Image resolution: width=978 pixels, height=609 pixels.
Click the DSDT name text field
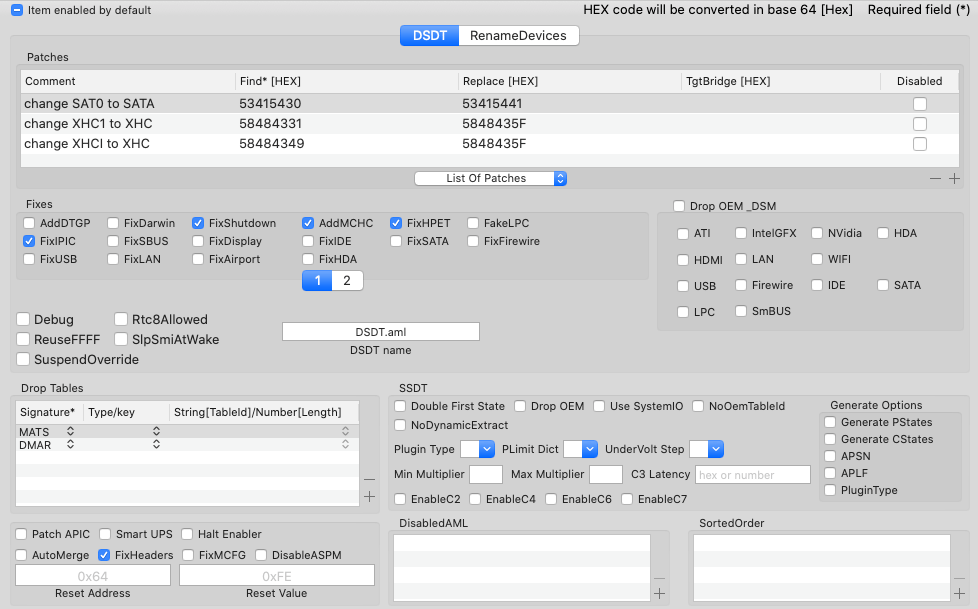tap(381, 331)
